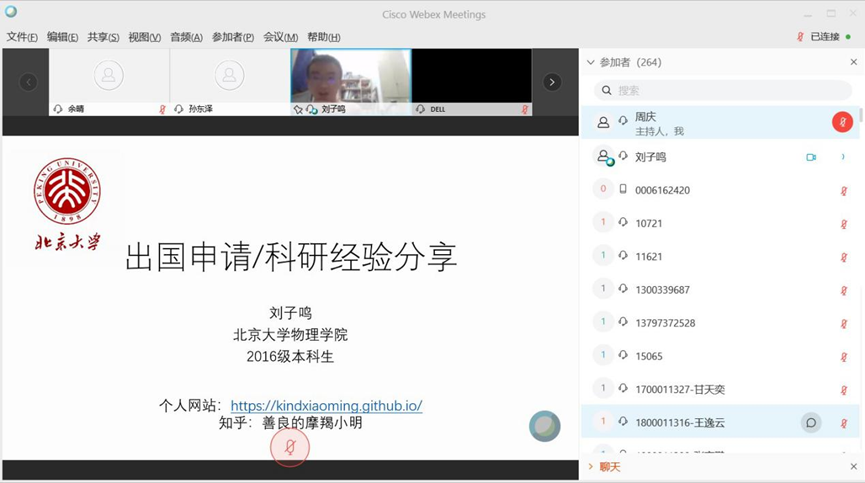Screen dimensions: 865x483
Task: Show next video thumbnails with right arrow
Action: (551, 82)
